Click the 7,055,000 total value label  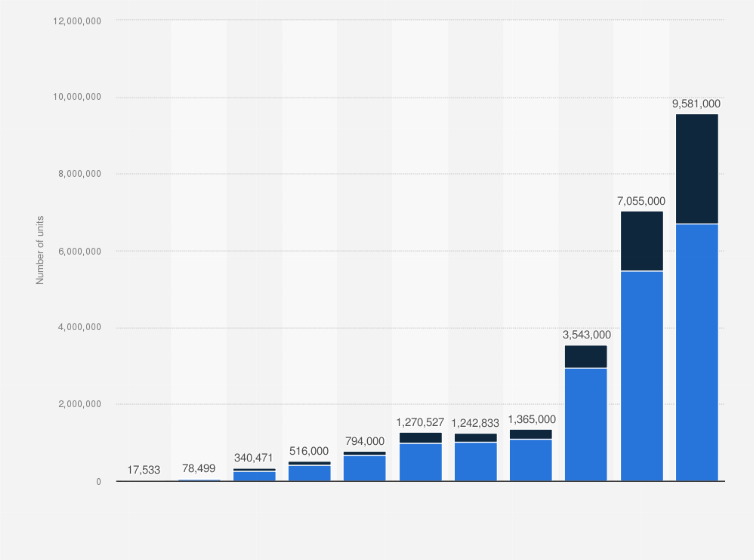641,201
